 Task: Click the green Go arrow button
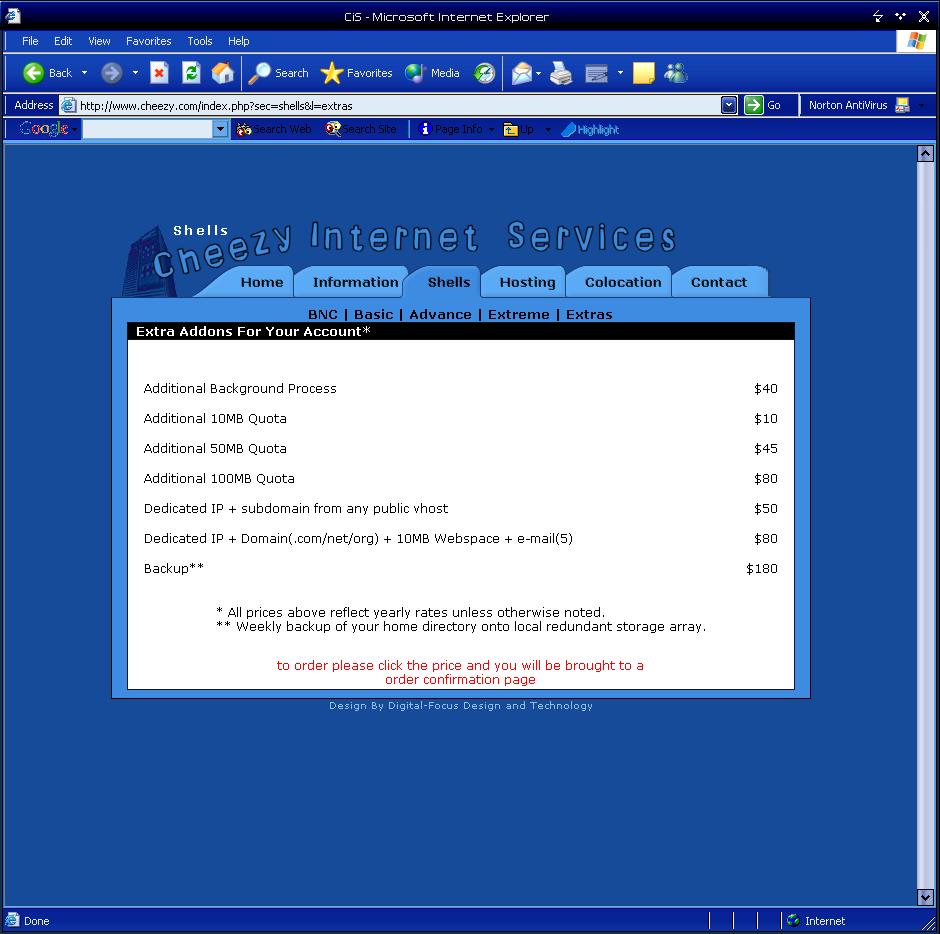(x=754, y=105)
